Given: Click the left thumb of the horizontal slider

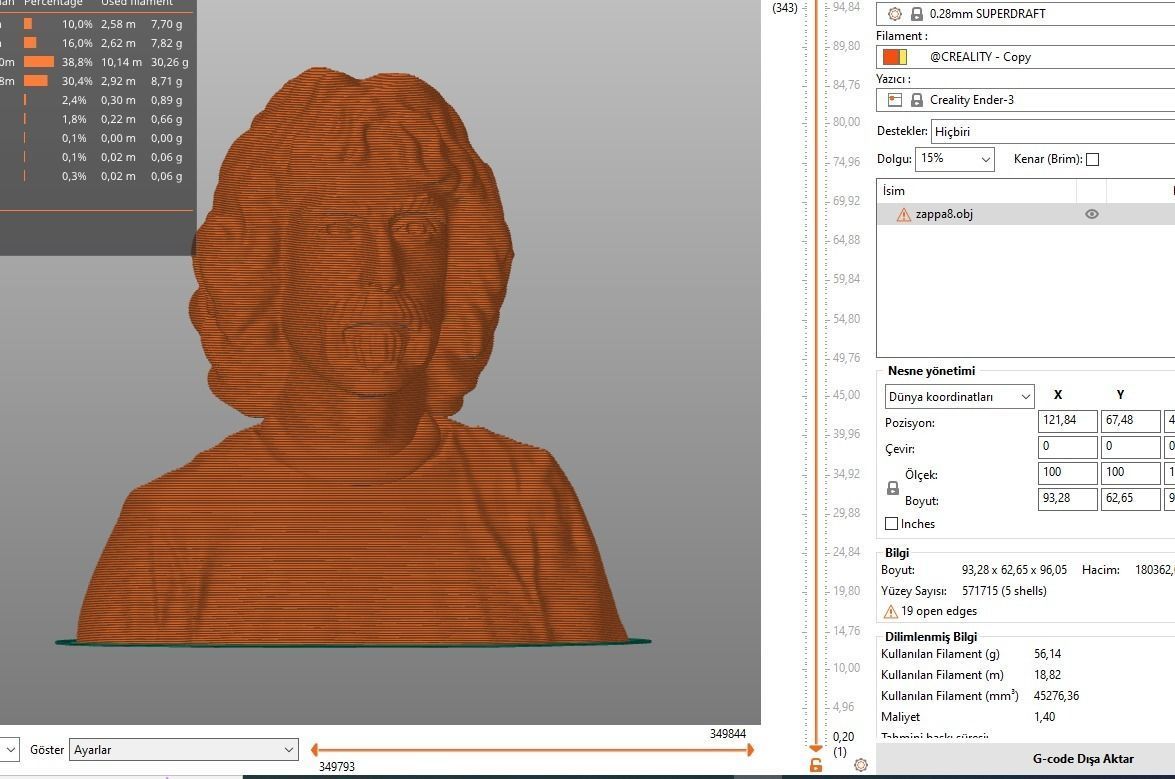Looking at the screenshot, I should click(315, 750).
